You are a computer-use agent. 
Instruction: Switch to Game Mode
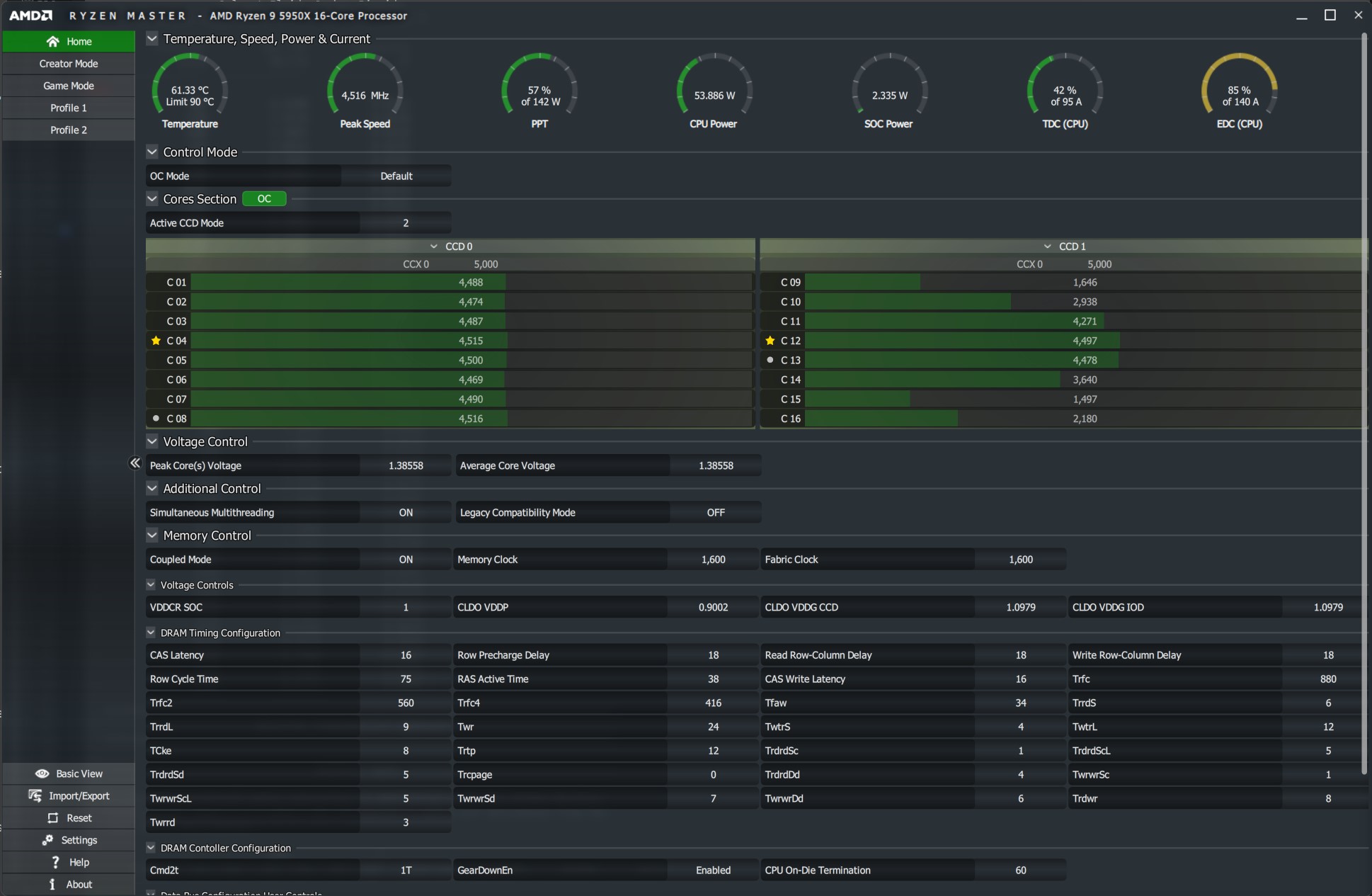pyautogui.click(x=69, y=86)
